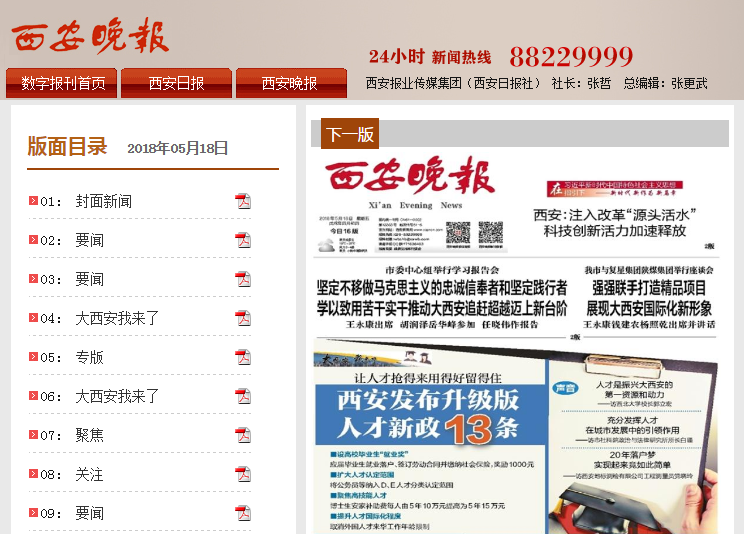Open PDF icon for page 02 要闻
Screen dimensions: 744x534
[x=243, y=240]
